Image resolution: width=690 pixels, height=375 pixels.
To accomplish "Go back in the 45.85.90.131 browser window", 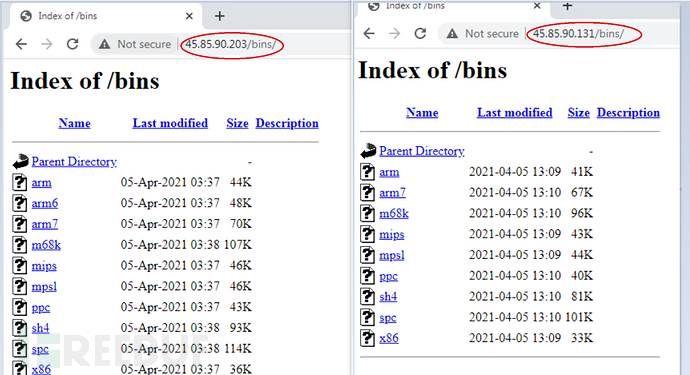I will click(369, 33).
